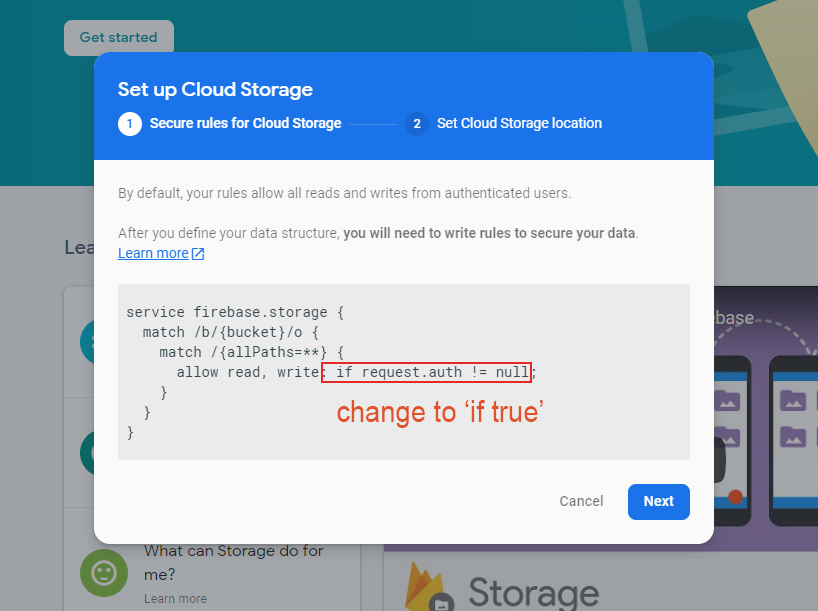This screenshot has height=611, width=818.
Task: Open the Learn more link in dialog
Action: (153, 253)
